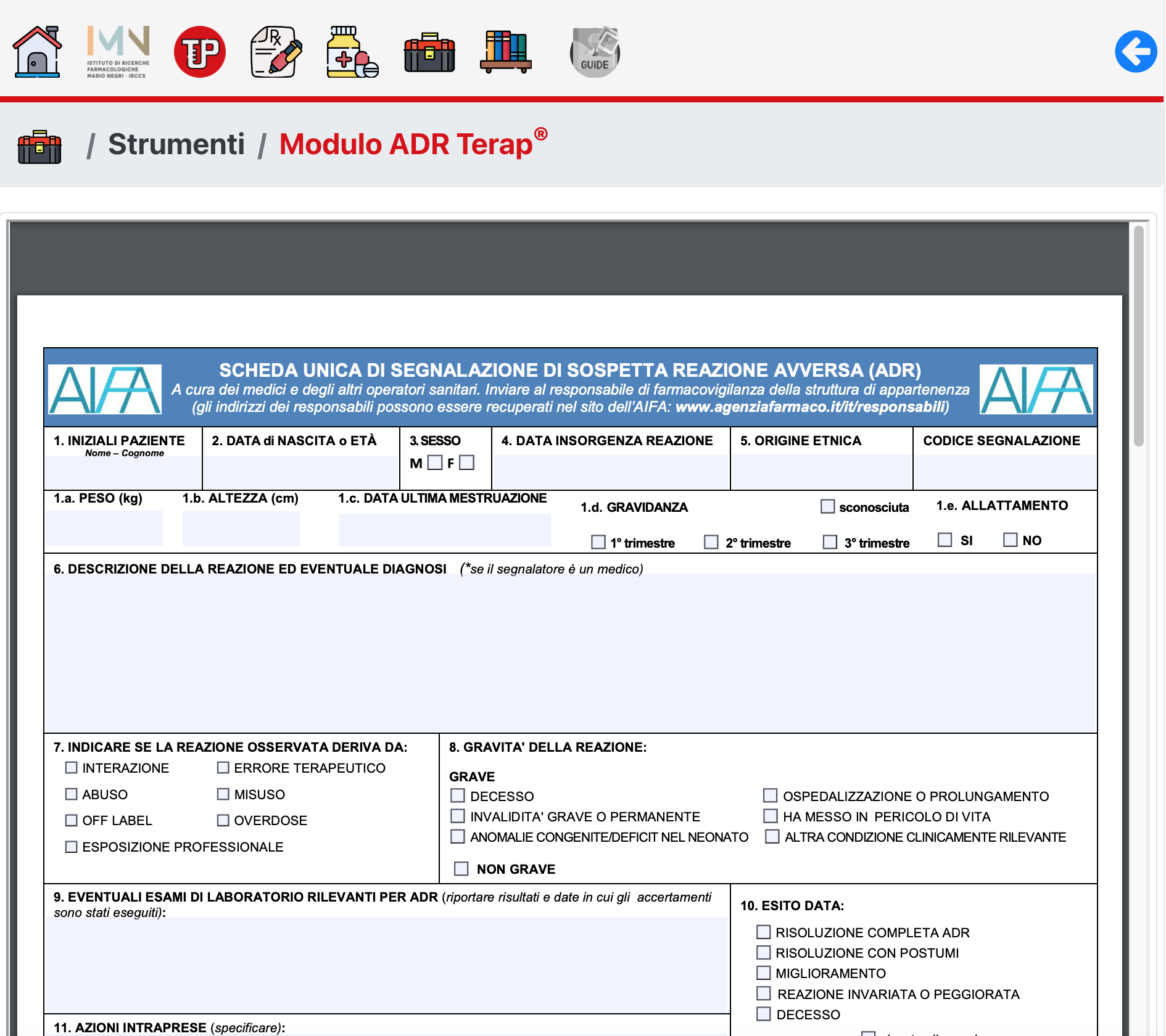
Task: Mark ANOMALIE CONGENITE/DEFICIT NEL NEONATO checkbox
Action: [458, 836]
